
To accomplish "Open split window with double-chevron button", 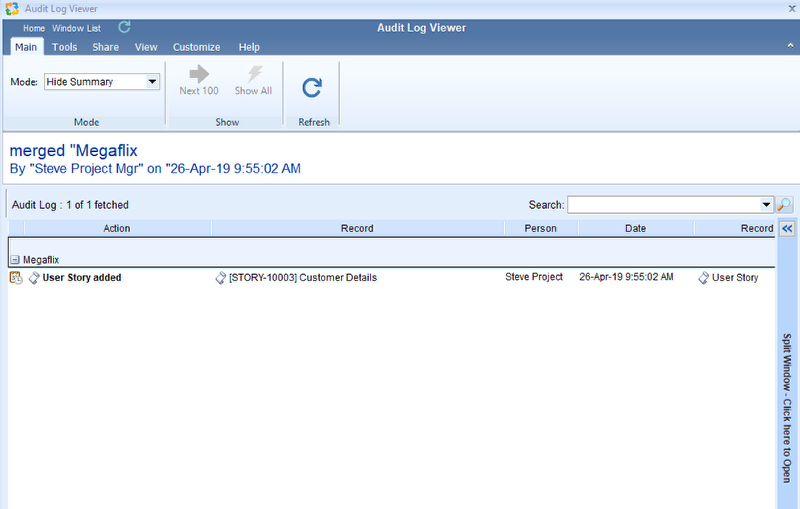I will pos(787,228).
